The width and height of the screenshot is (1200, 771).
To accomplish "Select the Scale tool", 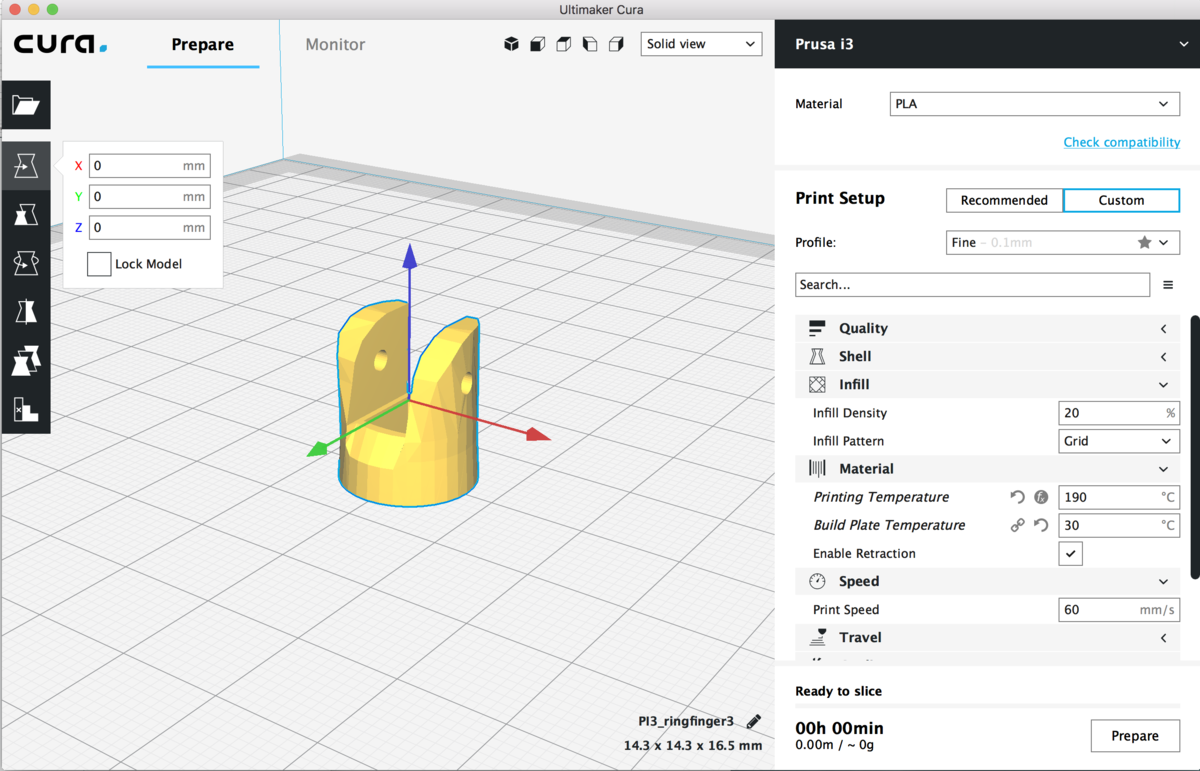I will pos(26,215).
